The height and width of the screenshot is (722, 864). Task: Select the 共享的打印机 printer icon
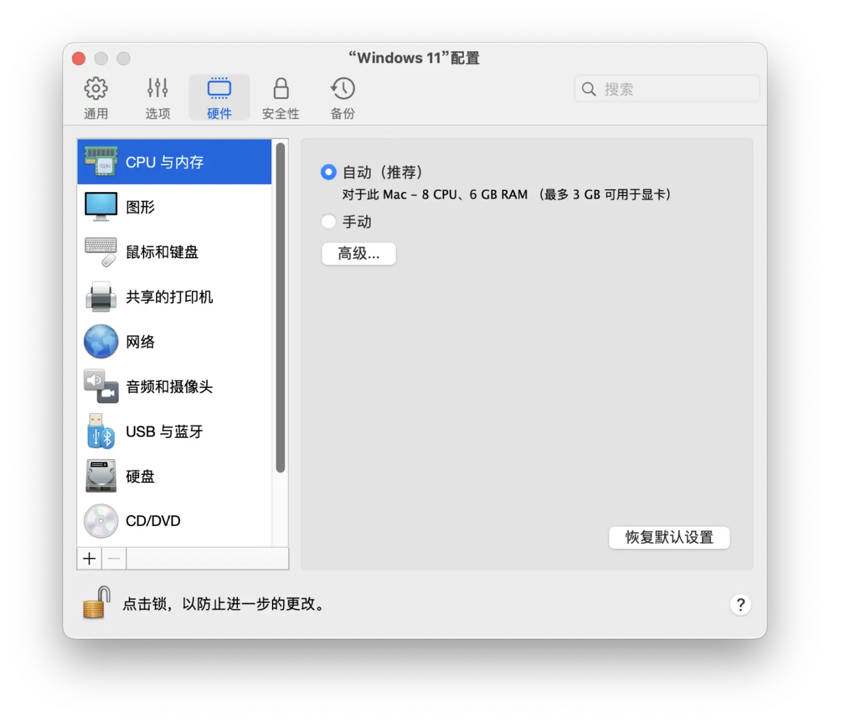101,297
